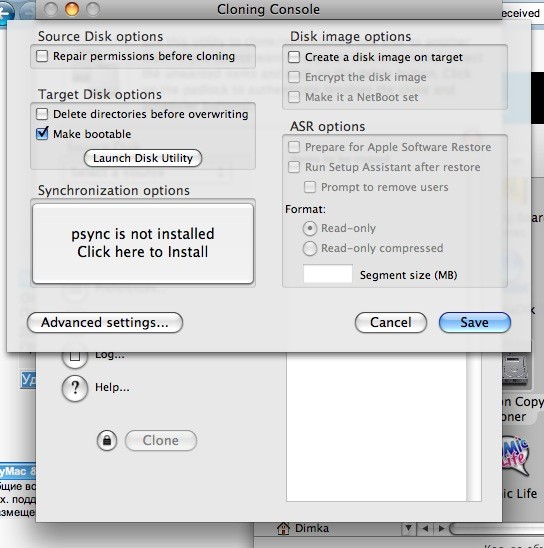Screen dimensions: 544x548
Task: Click the Clone button
Action: (x=161, y=440)
